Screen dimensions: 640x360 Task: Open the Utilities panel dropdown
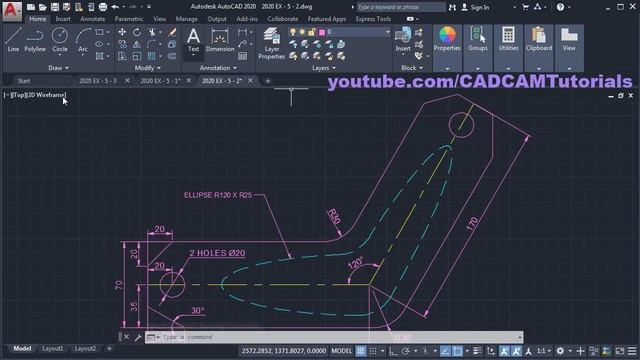pos(508,69)
